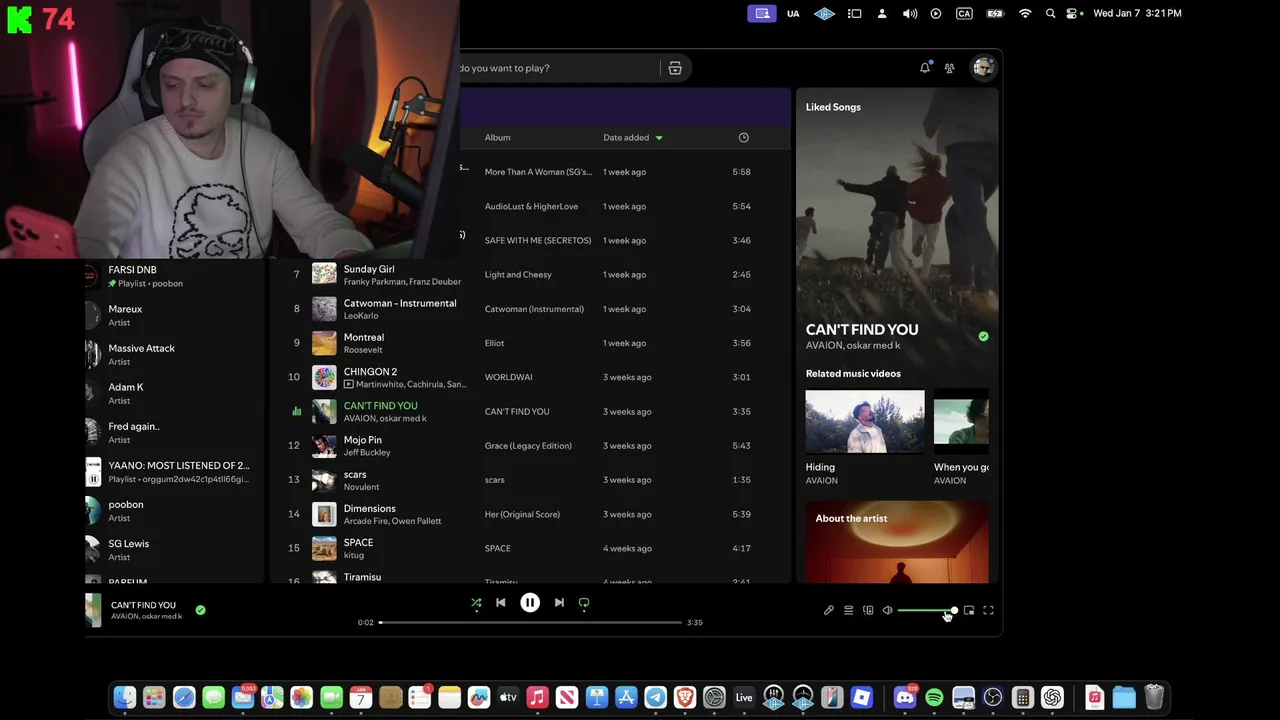Open Control Center in the menu bar
The height and width of the screenshot is (720, 1280).
click(x=1072, y=13)
